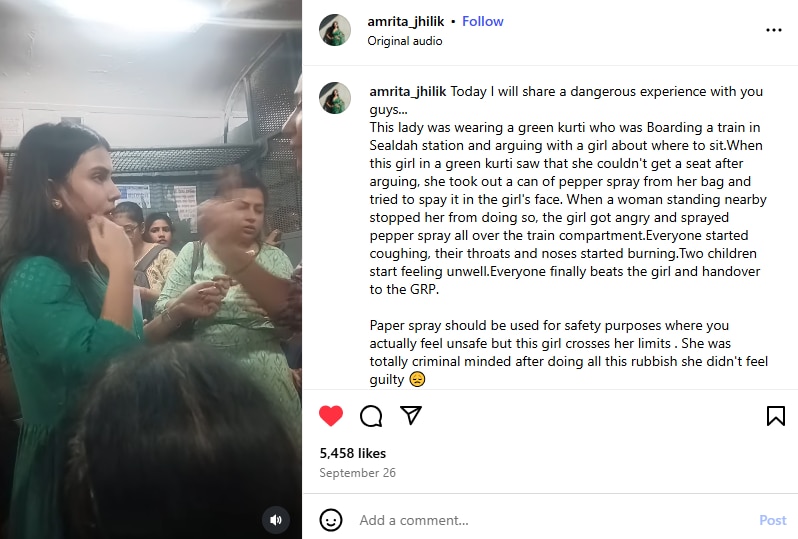Open Original audio page
The width and height of the screenshot is (798, 539).
405,41
